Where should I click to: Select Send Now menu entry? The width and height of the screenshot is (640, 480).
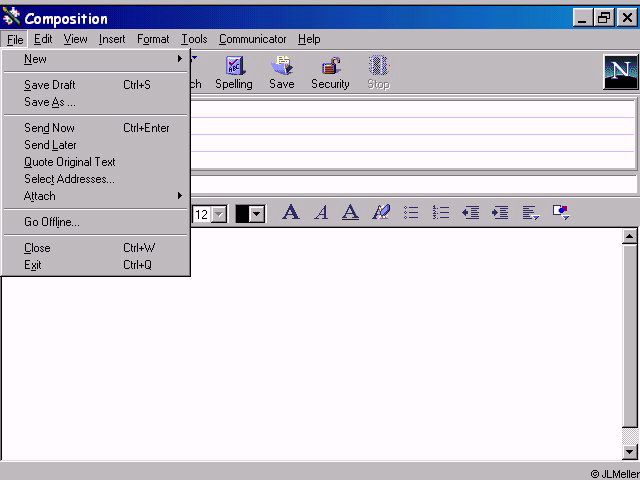click(96, 128)
